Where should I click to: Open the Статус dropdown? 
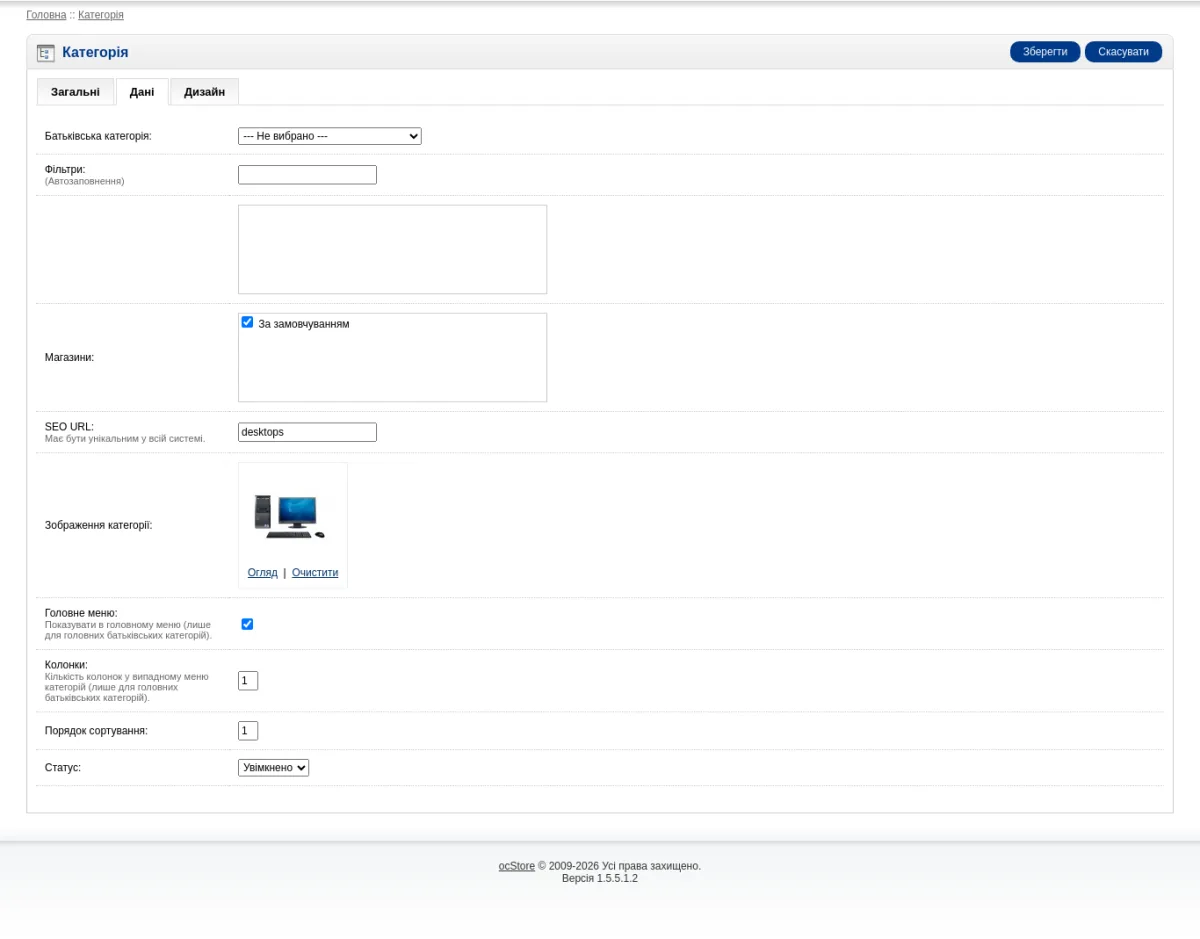click(x=273, y=768)
